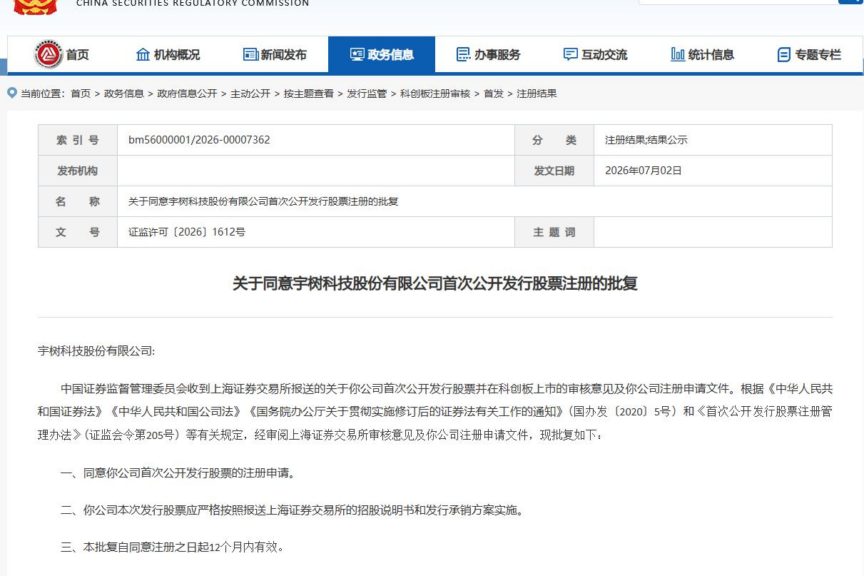Click the page icon beside 专题专栏
The height and width of the screenshot is (576, 864).
[784, 55]
